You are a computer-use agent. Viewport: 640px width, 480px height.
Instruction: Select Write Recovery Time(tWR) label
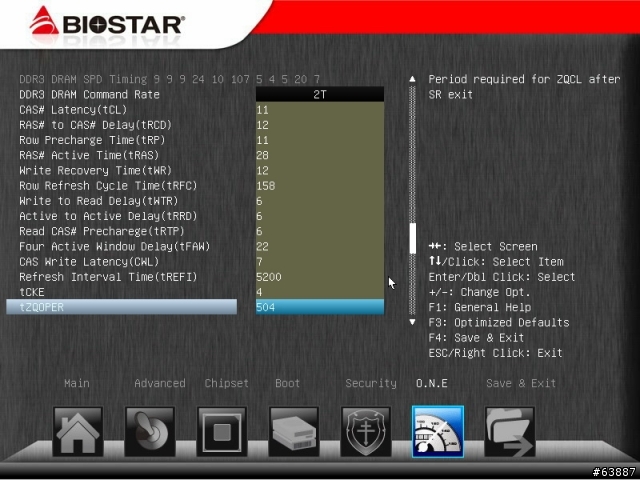[x=96, y=170]
